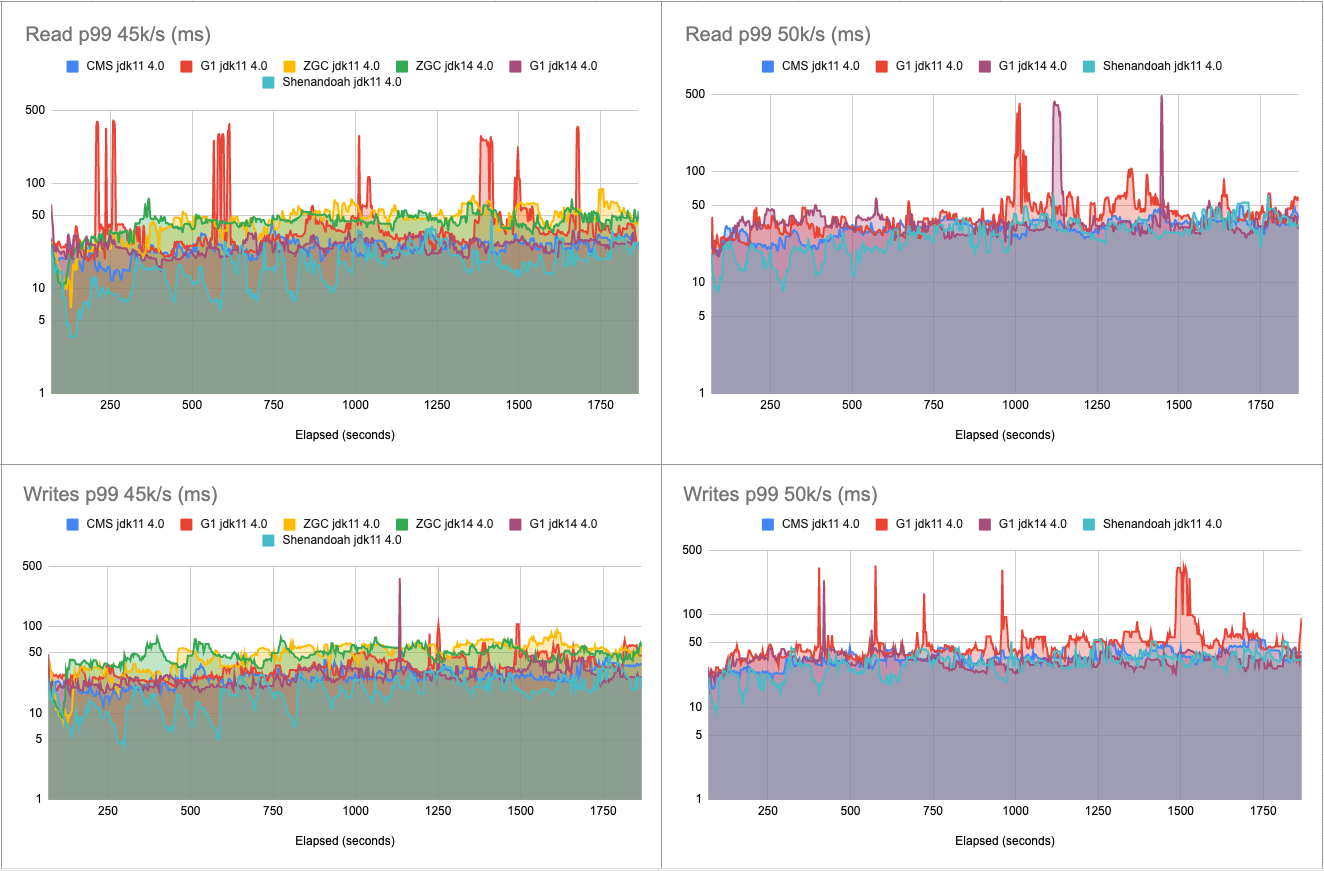This screenshot has width=1324, height=871.
Task: Select the 'Writes p99 45k/s (ms)' chart title
Action: pyautogui.click(x=121, y=494)
